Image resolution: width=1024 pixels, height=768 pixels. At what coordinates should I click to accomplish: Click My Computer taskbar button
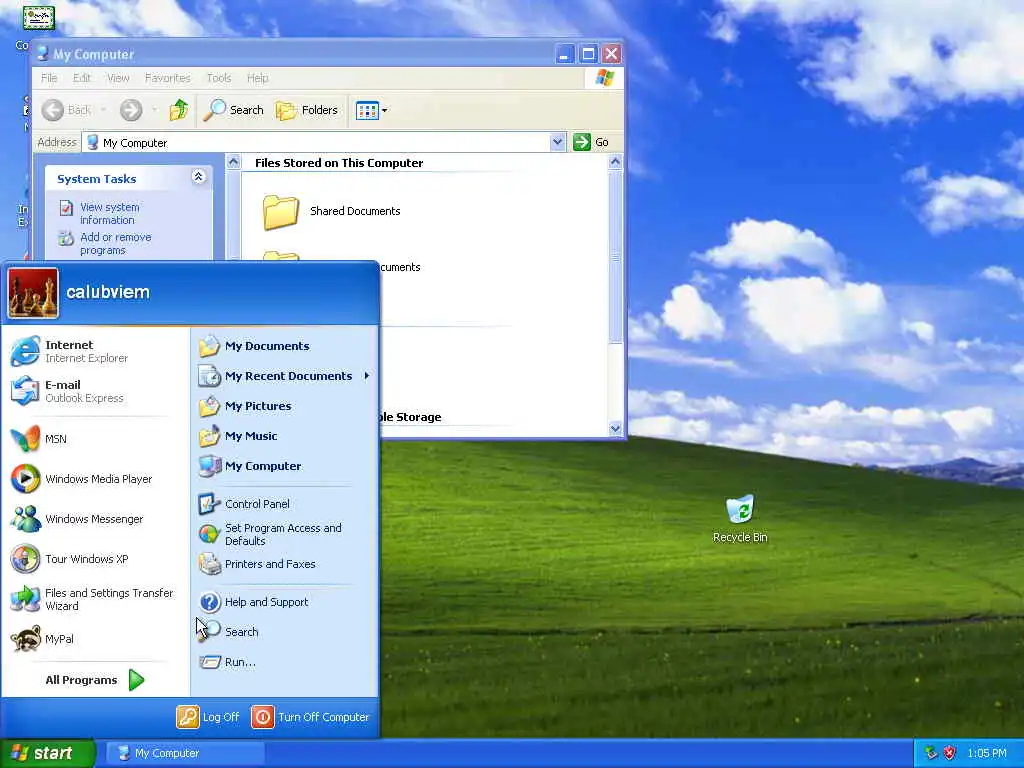tap(185, 753)
